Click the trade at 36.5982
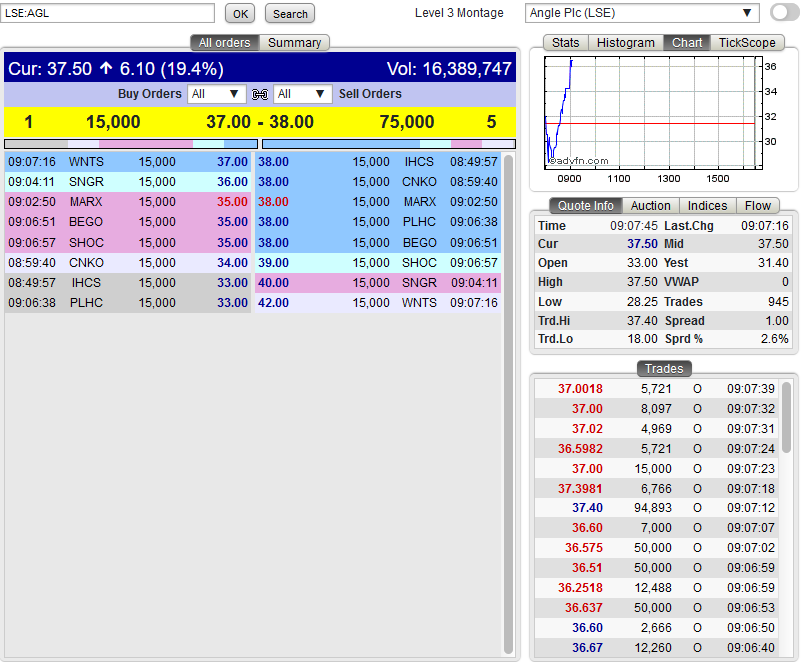Image resolution: width=805 pixels, height=662 pixels. tap(656, 448)
